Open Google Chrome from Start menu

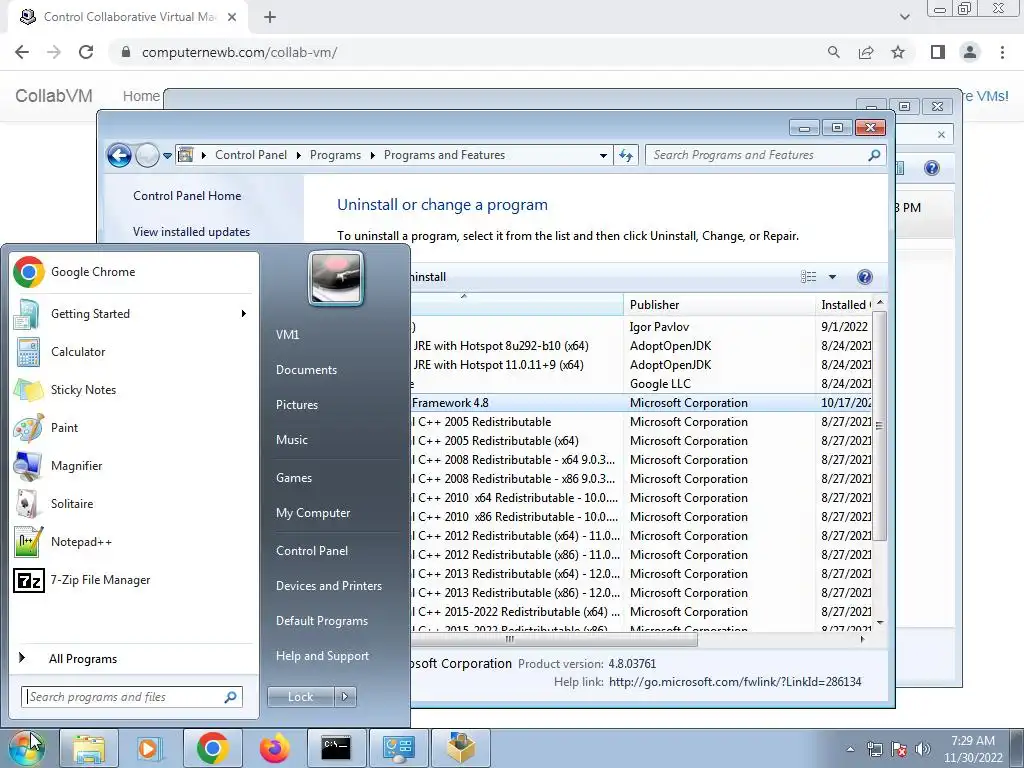(x=133, y=272)
